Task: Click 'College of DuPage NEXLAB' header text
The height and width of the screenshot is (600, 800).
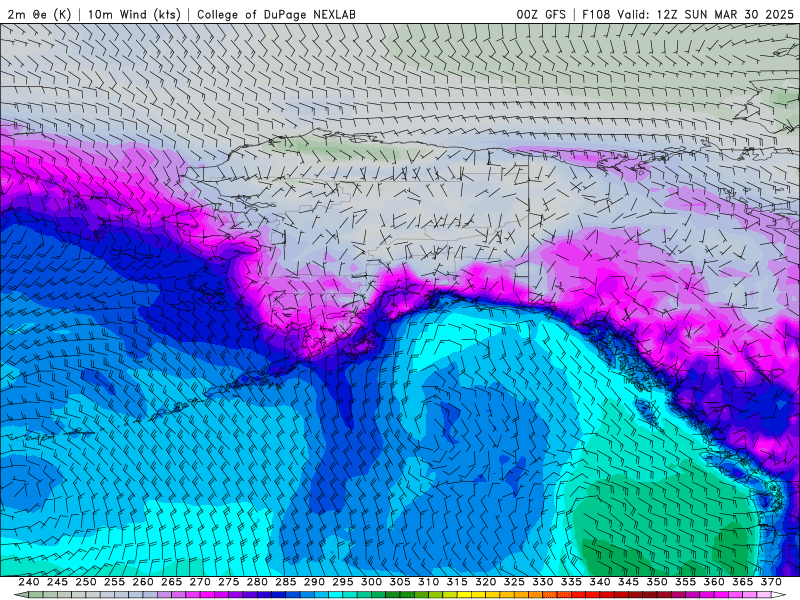Action: click(276, 14)
